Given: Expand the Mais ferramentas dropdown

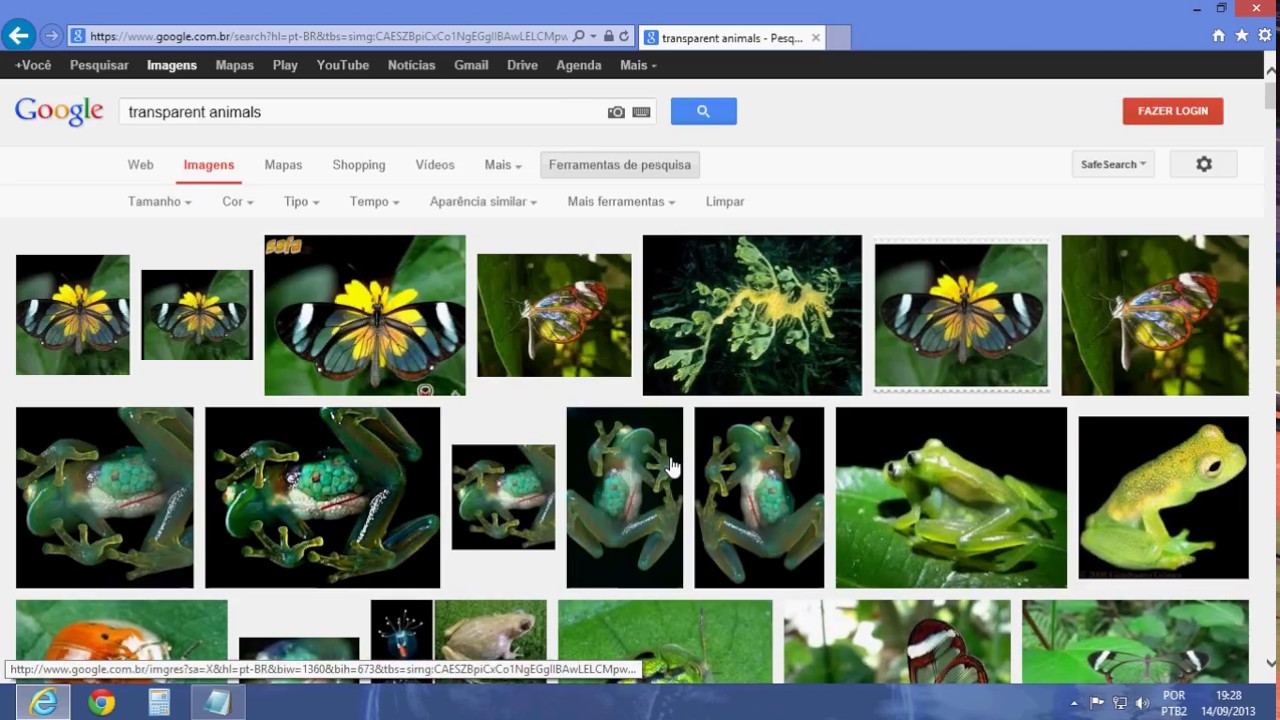Looking at the screenshot, I should pyautogui.click(x=621, y=201).
